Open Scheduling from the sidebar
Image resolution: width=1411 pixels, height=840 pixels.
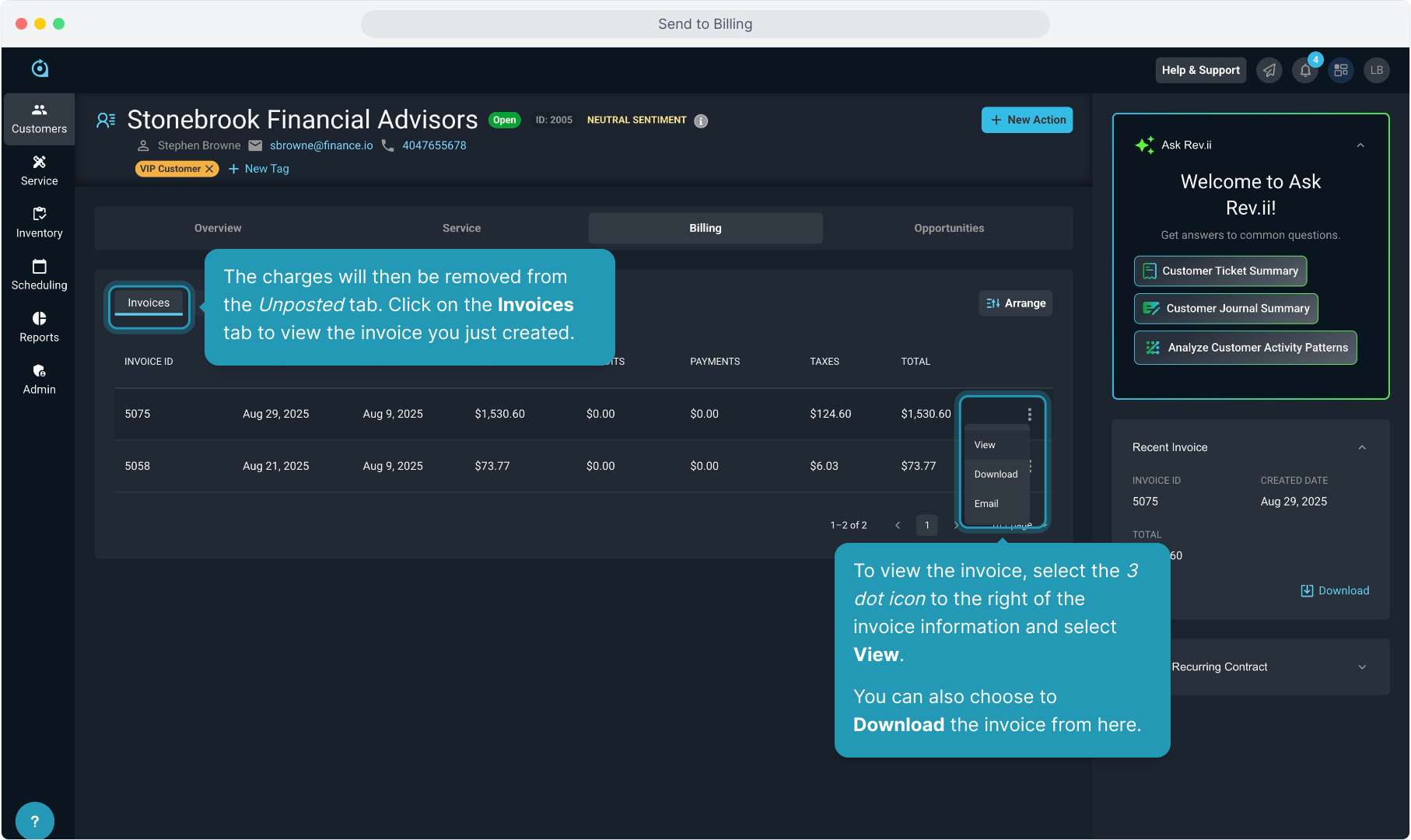pos(39,275)
